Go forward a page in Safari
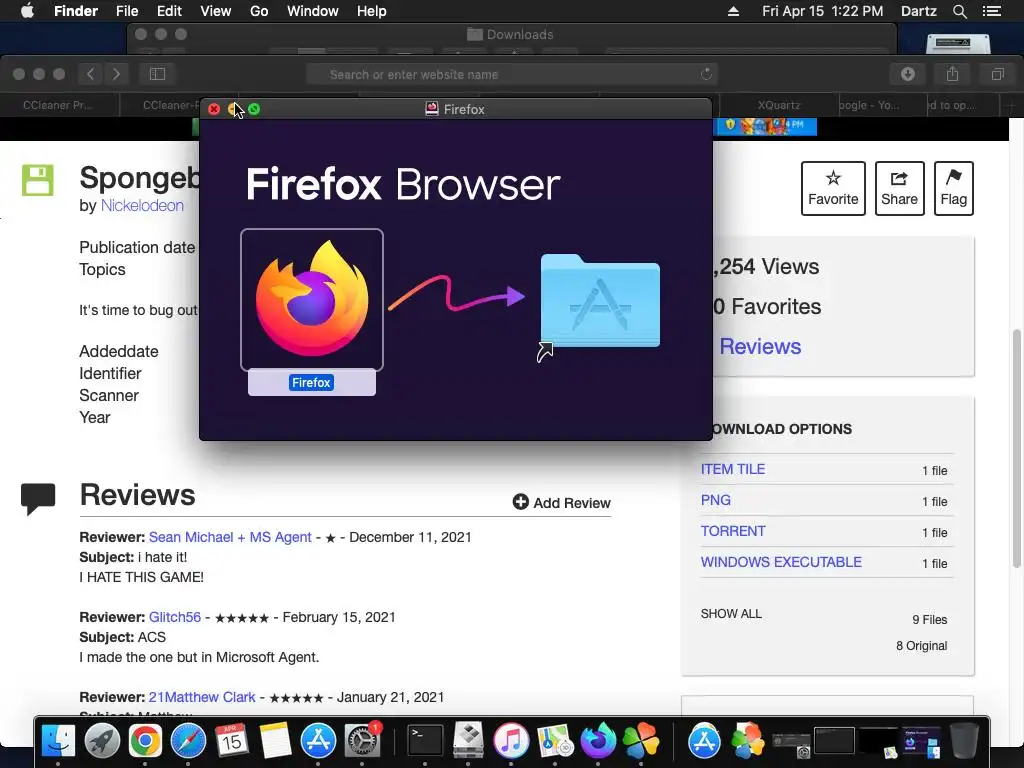 coord(116,74)
